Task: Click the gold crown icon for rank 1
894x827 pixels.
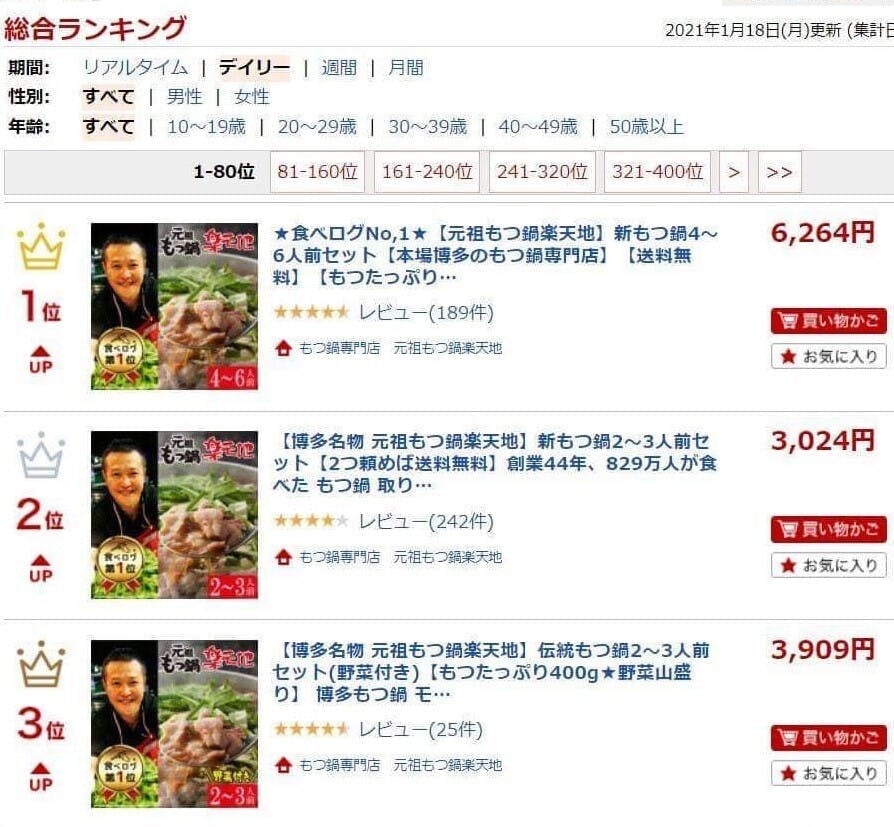Action: click(x=40, y=246)
